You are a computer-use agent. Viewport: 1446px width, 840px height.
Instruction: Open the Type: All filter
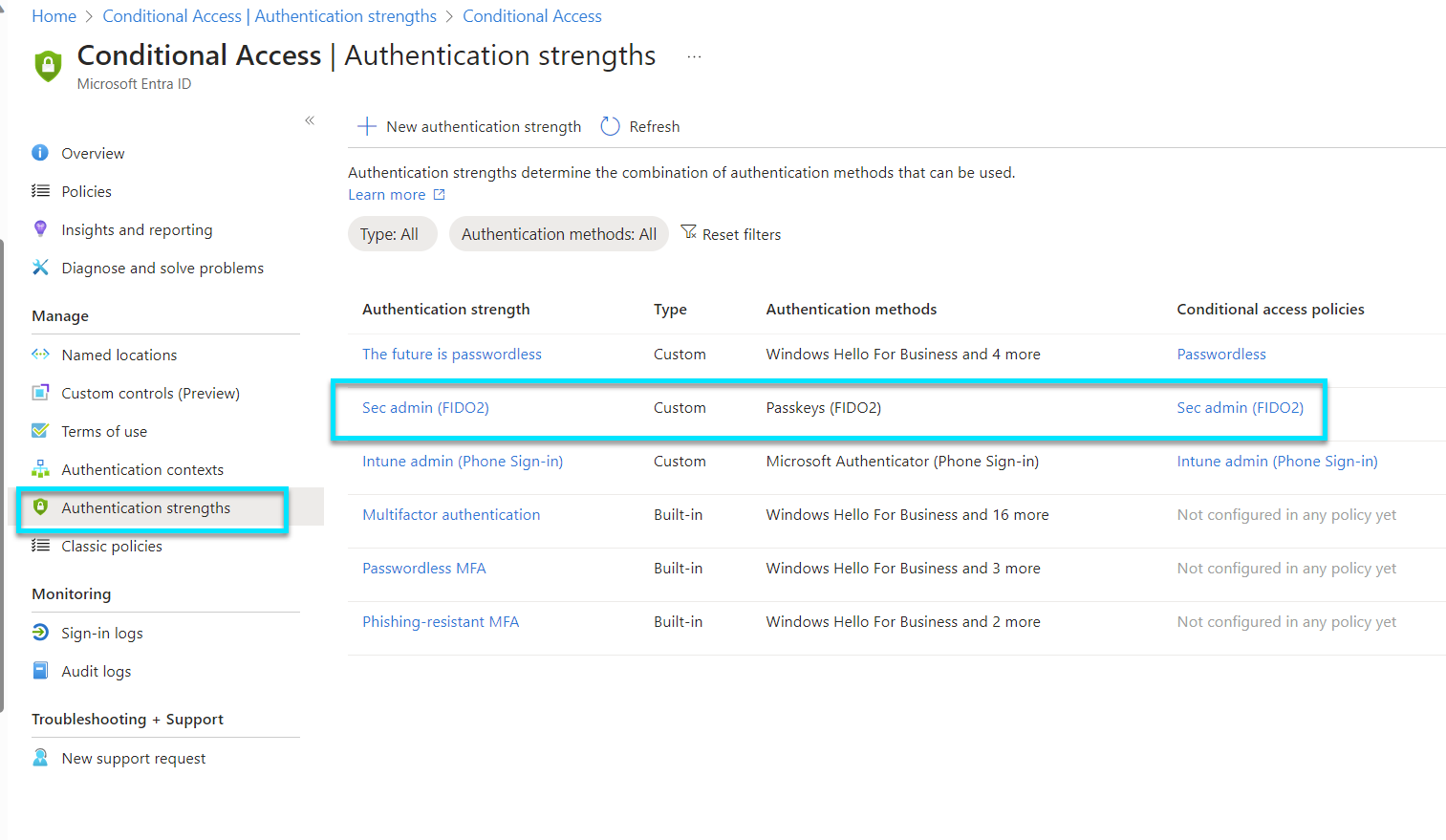pos(392,234)
